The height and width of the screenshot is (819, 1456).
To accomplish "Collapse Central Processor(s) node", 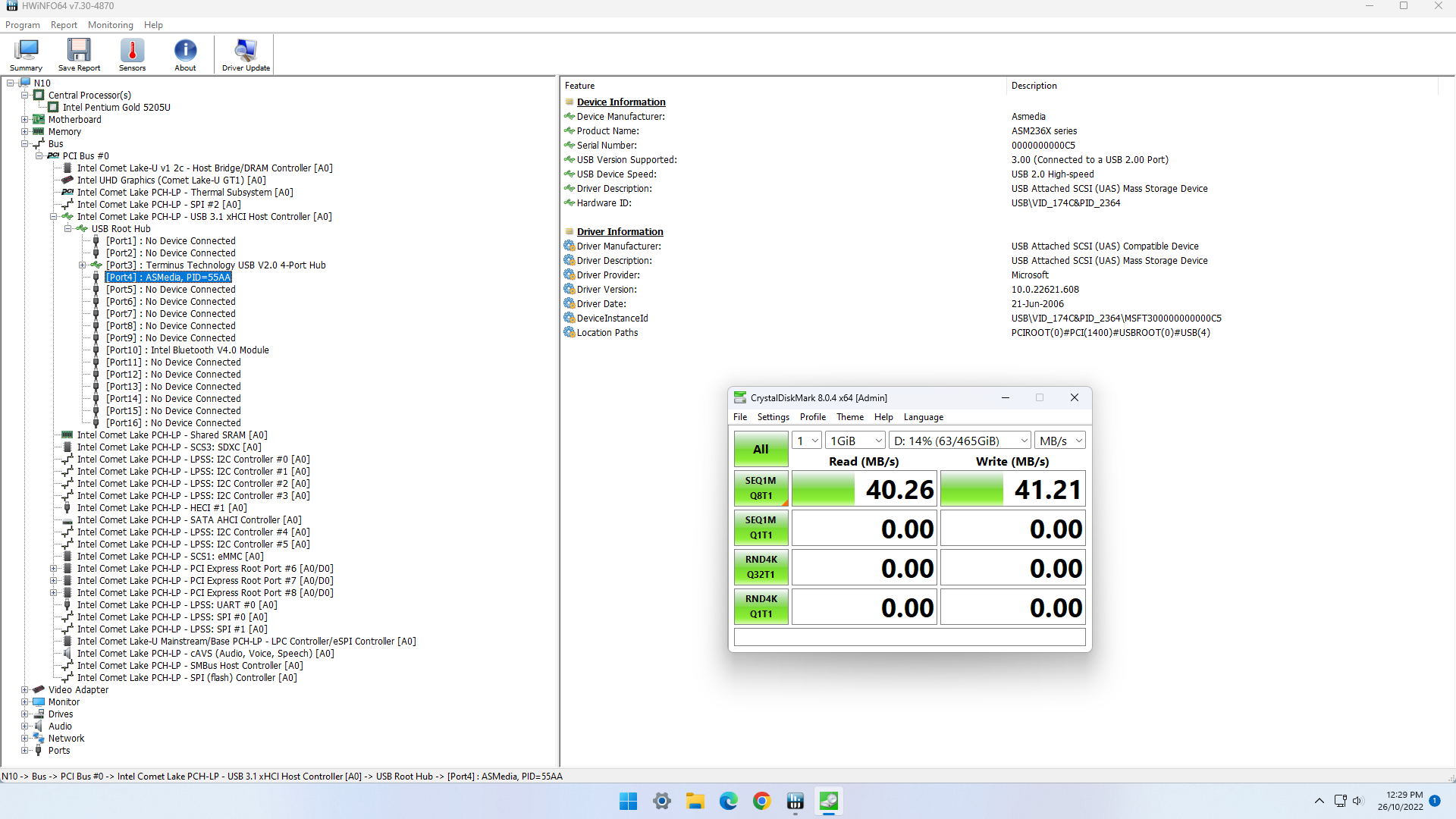I will [24, 96].
